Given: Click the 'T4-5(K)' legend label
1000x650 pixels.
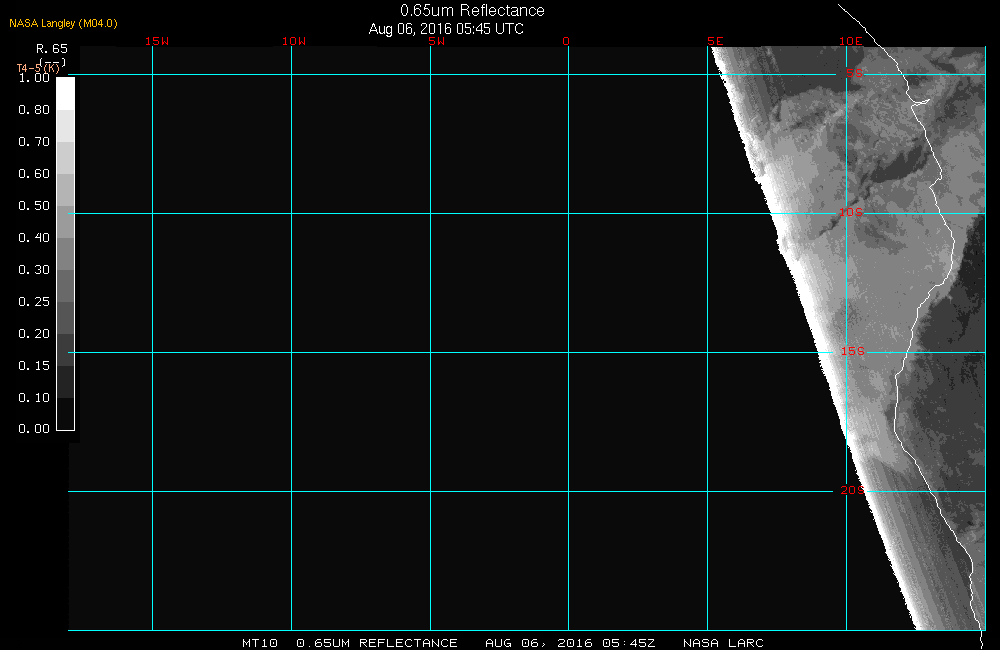Looking at the screenshot, I should [38, 68].
